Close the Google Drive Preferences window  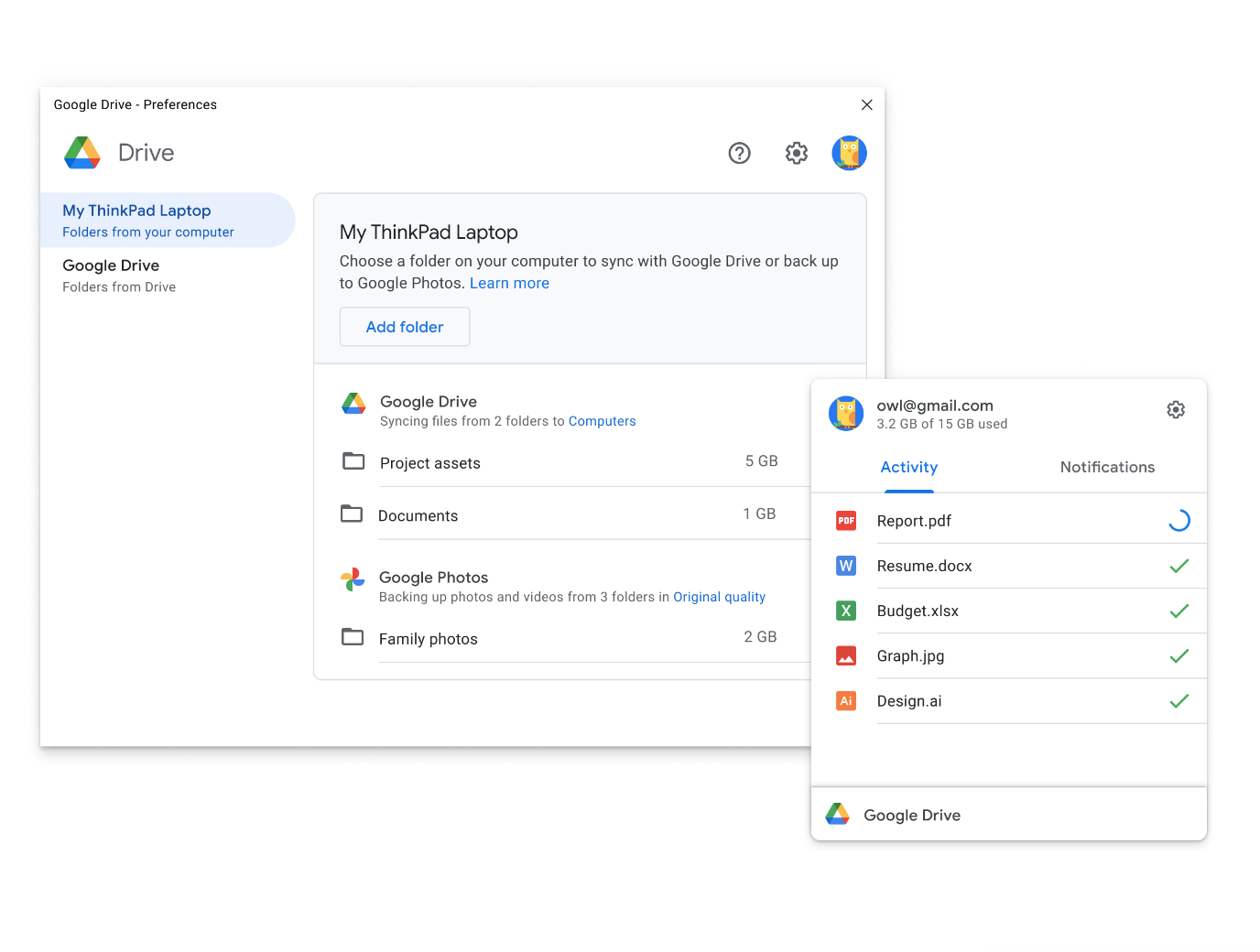[x=866, y=104]
